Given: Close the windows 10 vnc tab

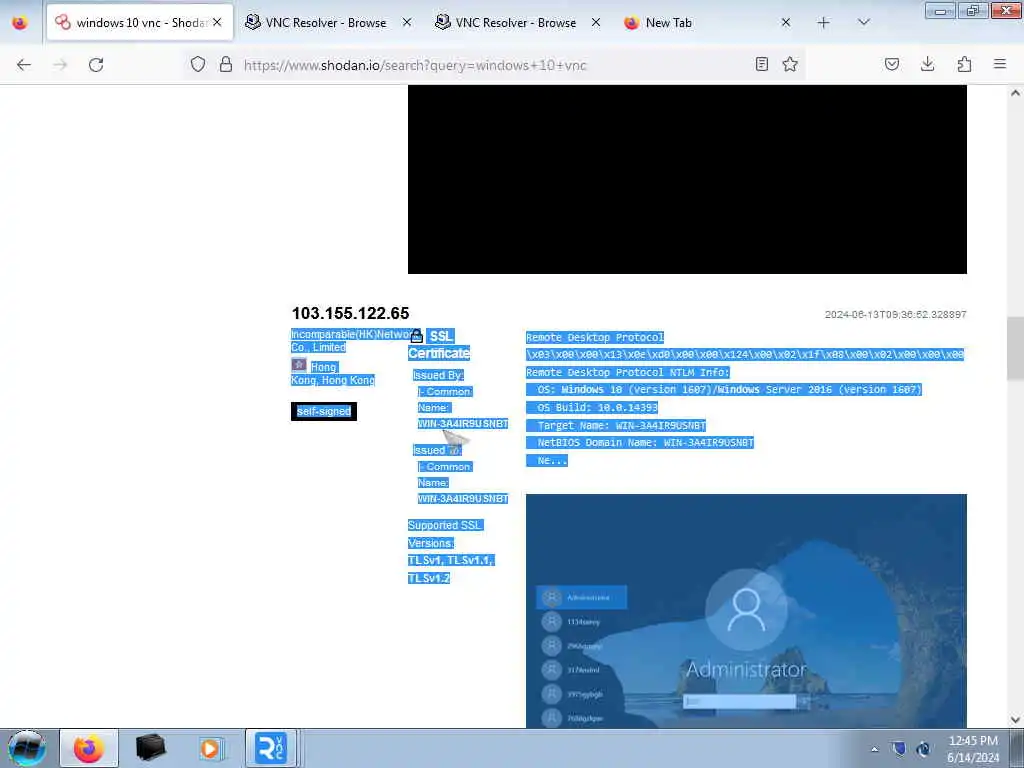Looking at the screenshot, I should point(217,22).
